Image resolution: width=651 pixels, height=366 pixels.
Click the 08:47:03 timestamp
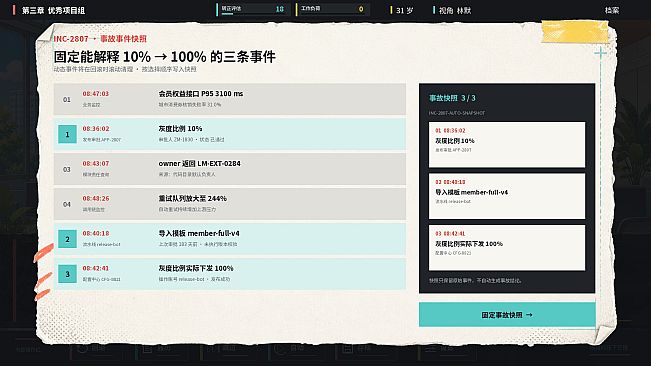tap(95, 94)
